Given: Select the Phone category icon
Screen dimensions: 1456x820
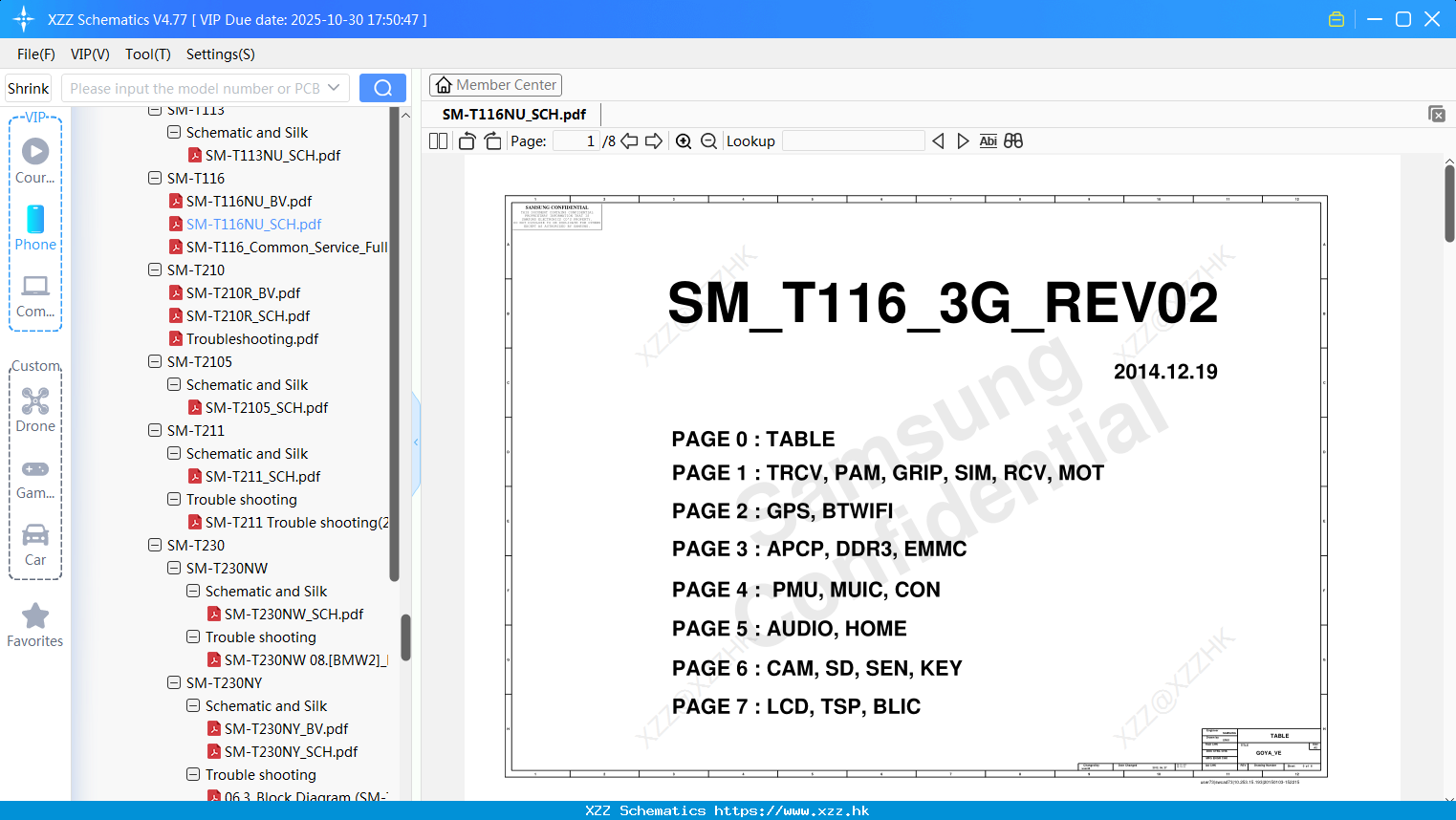Looking at the screenshot, I should tap(35, 228).
